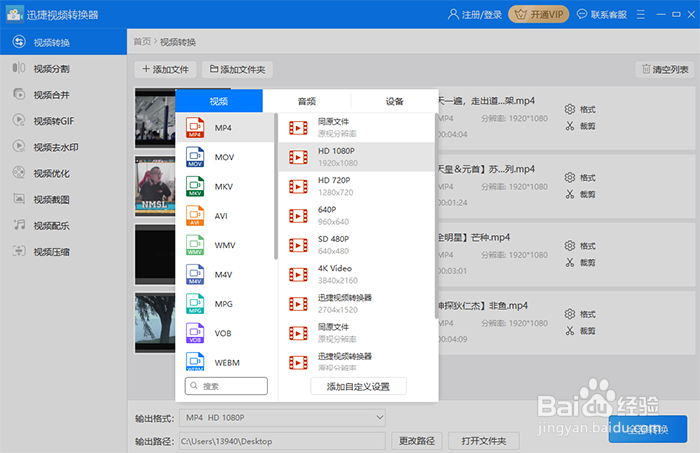Viewport: 700px width, 453px height.
Task: Choose HD 1080P 1920x1080 resolution
Action: (356, 157)
